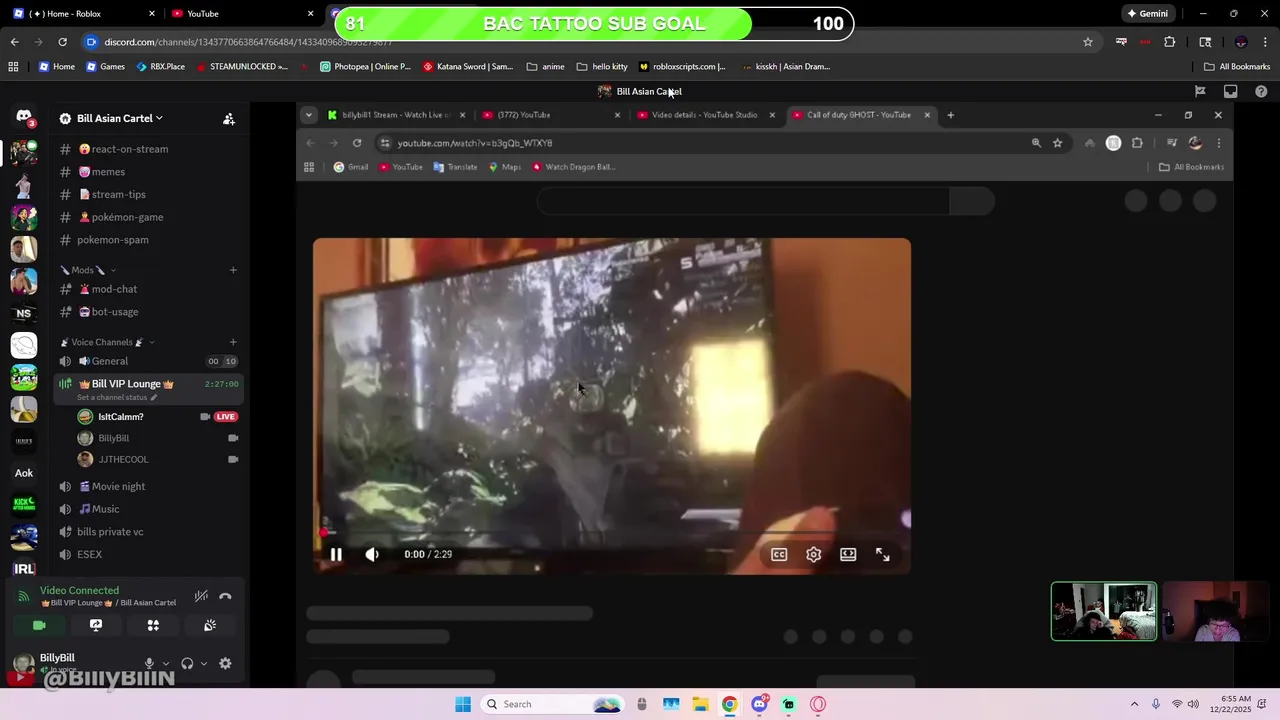Open Gemini button in Chrome
This screenshot has height=720, width=1280.
[1148, 14]
